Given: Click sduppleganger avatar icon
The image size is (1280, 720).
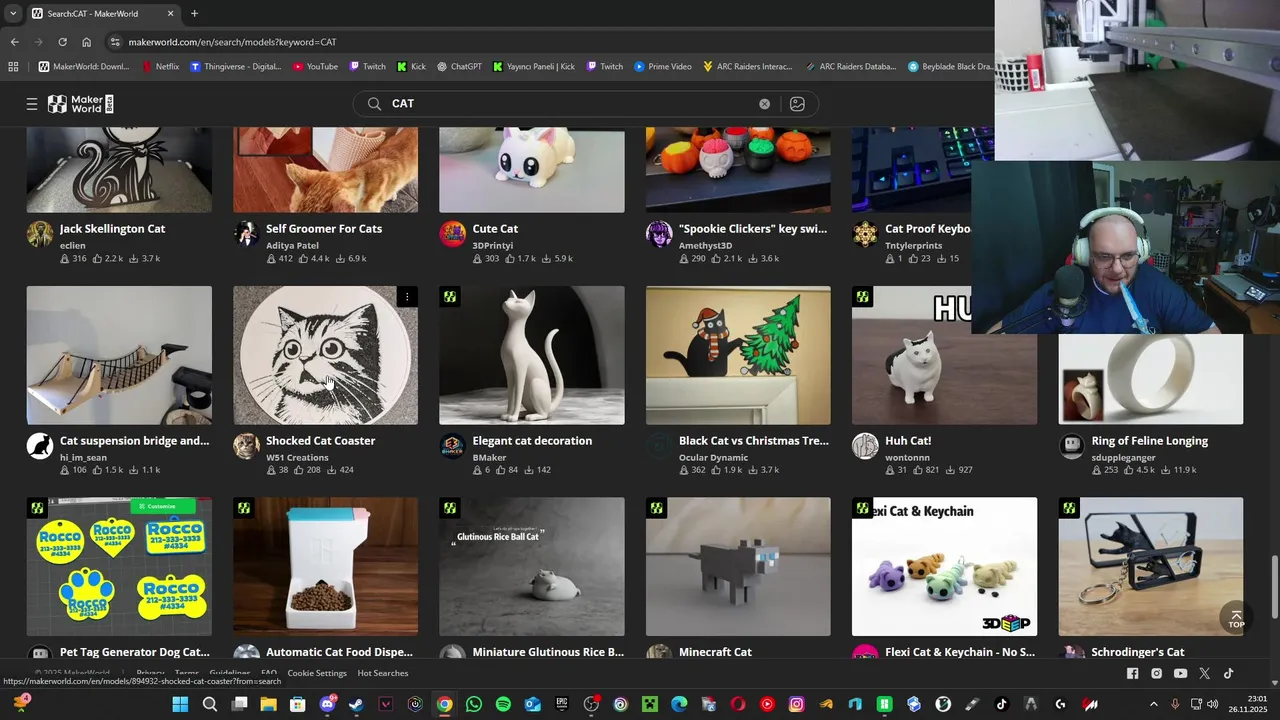Looking at the screenshot, I should pos(1072,446).
